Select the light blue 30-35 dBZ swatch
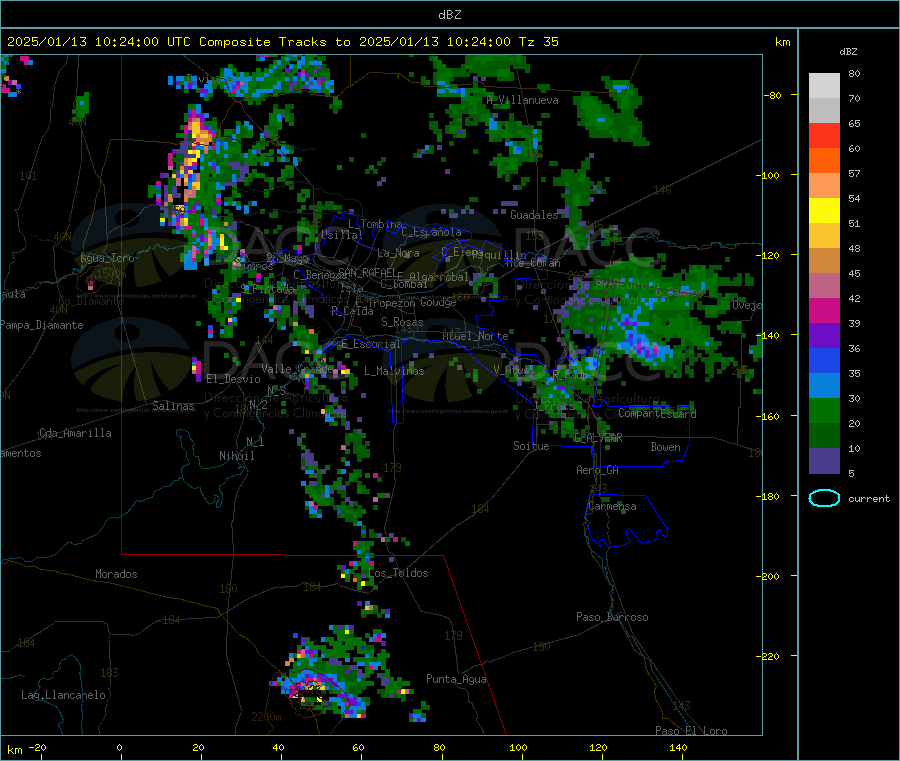 [824, 386]
